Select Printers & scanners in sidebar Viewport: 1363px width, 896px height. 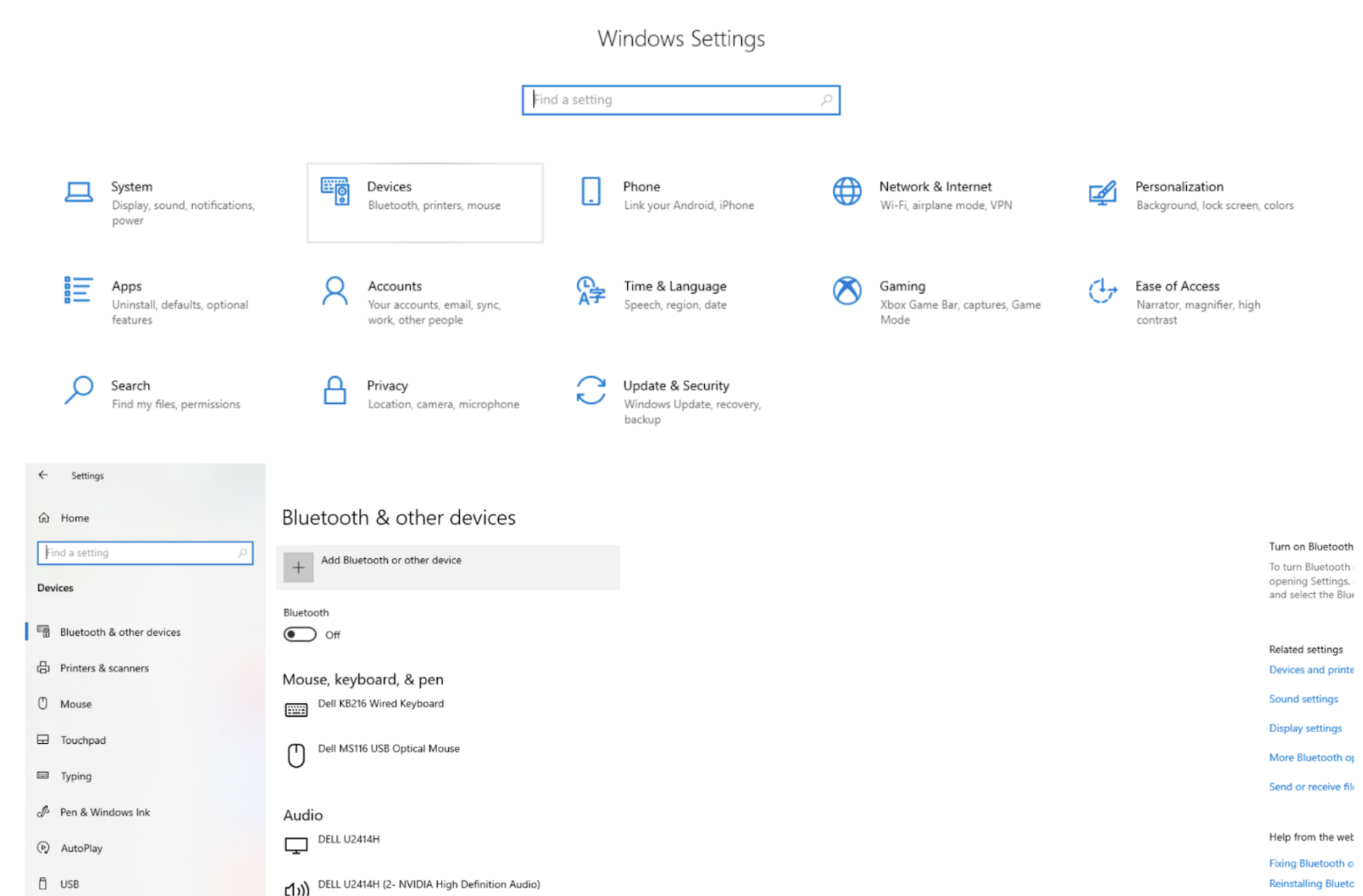[x=104, y=668]
